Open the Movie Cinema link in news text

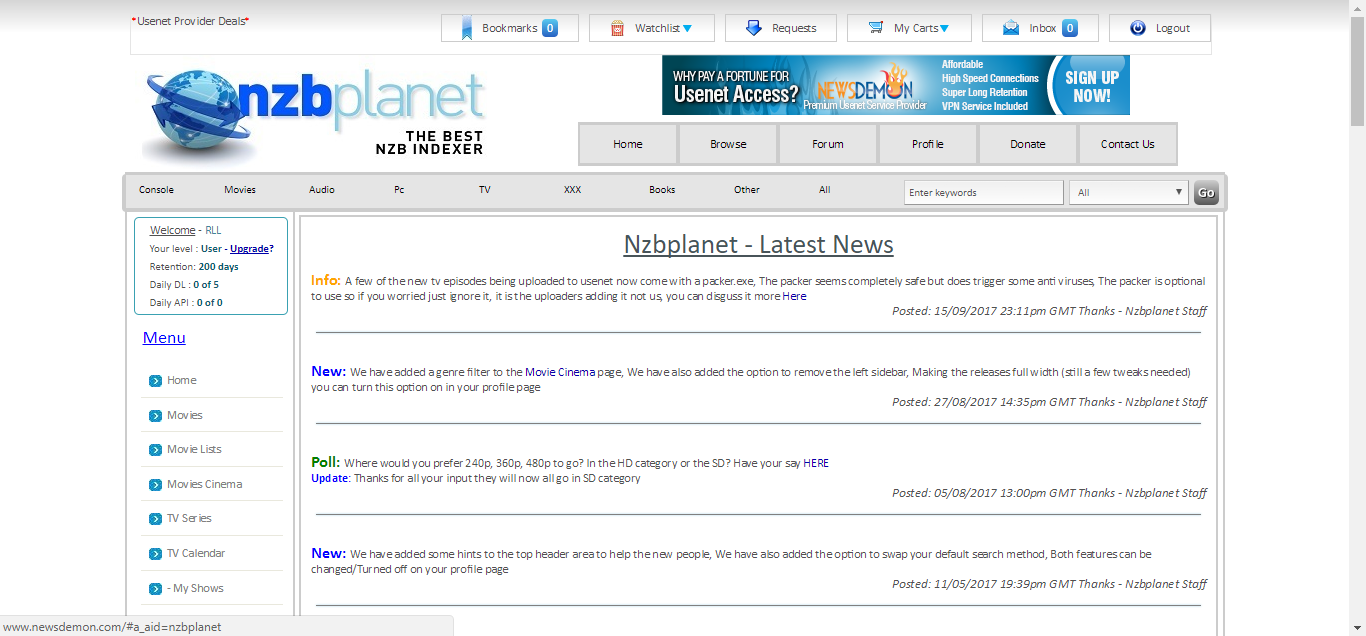560,372
